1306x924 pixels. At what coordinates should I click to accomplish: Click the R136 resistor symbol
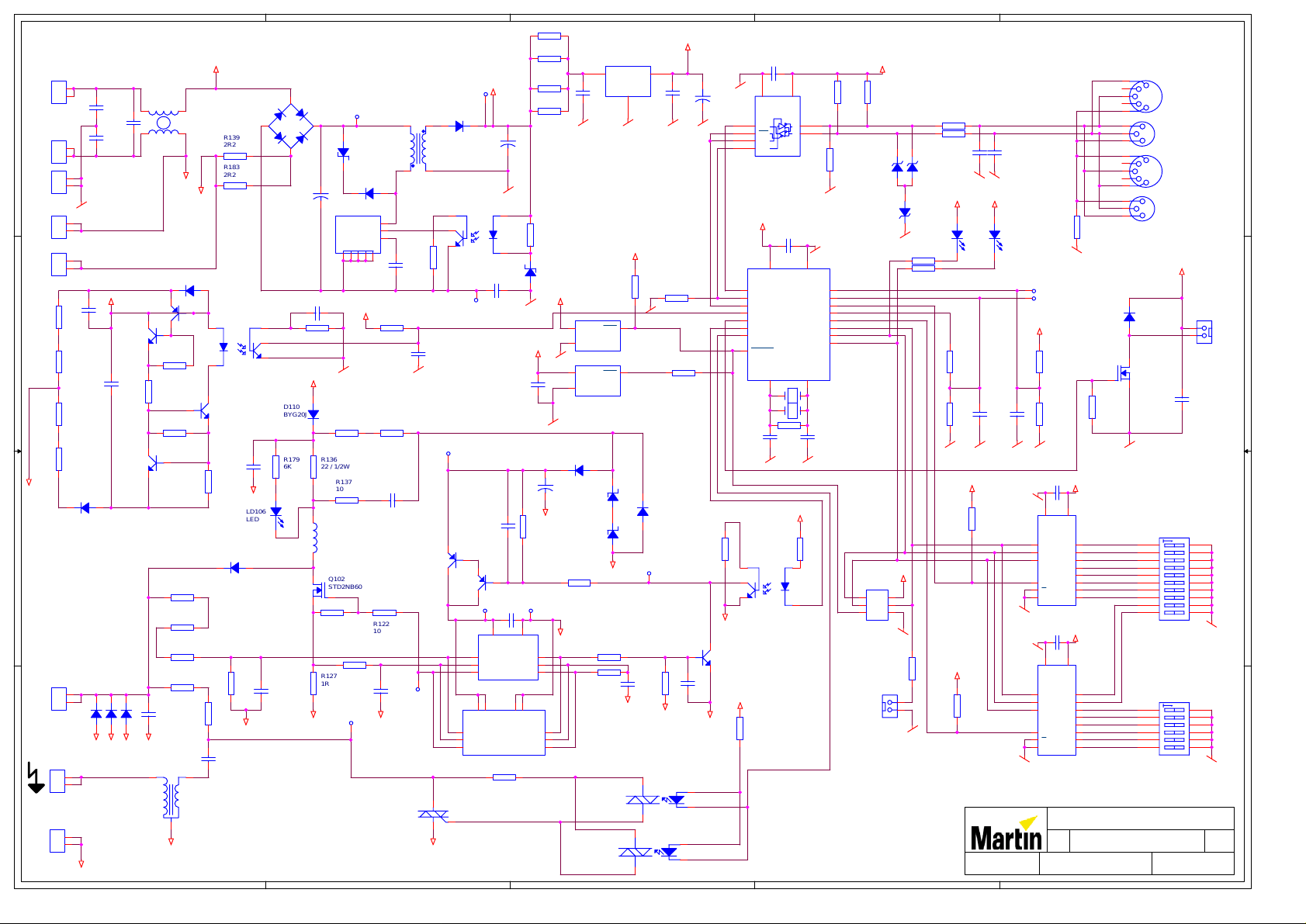[314, 467]
